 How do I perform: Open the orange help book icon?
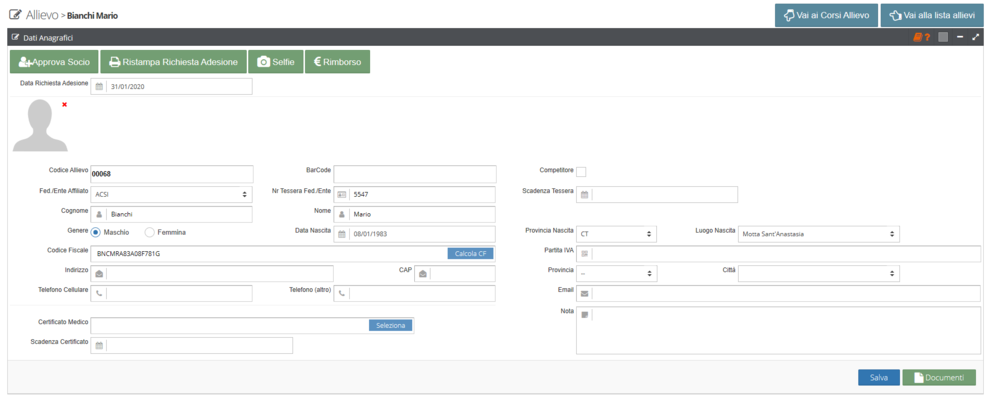(921, 38)
